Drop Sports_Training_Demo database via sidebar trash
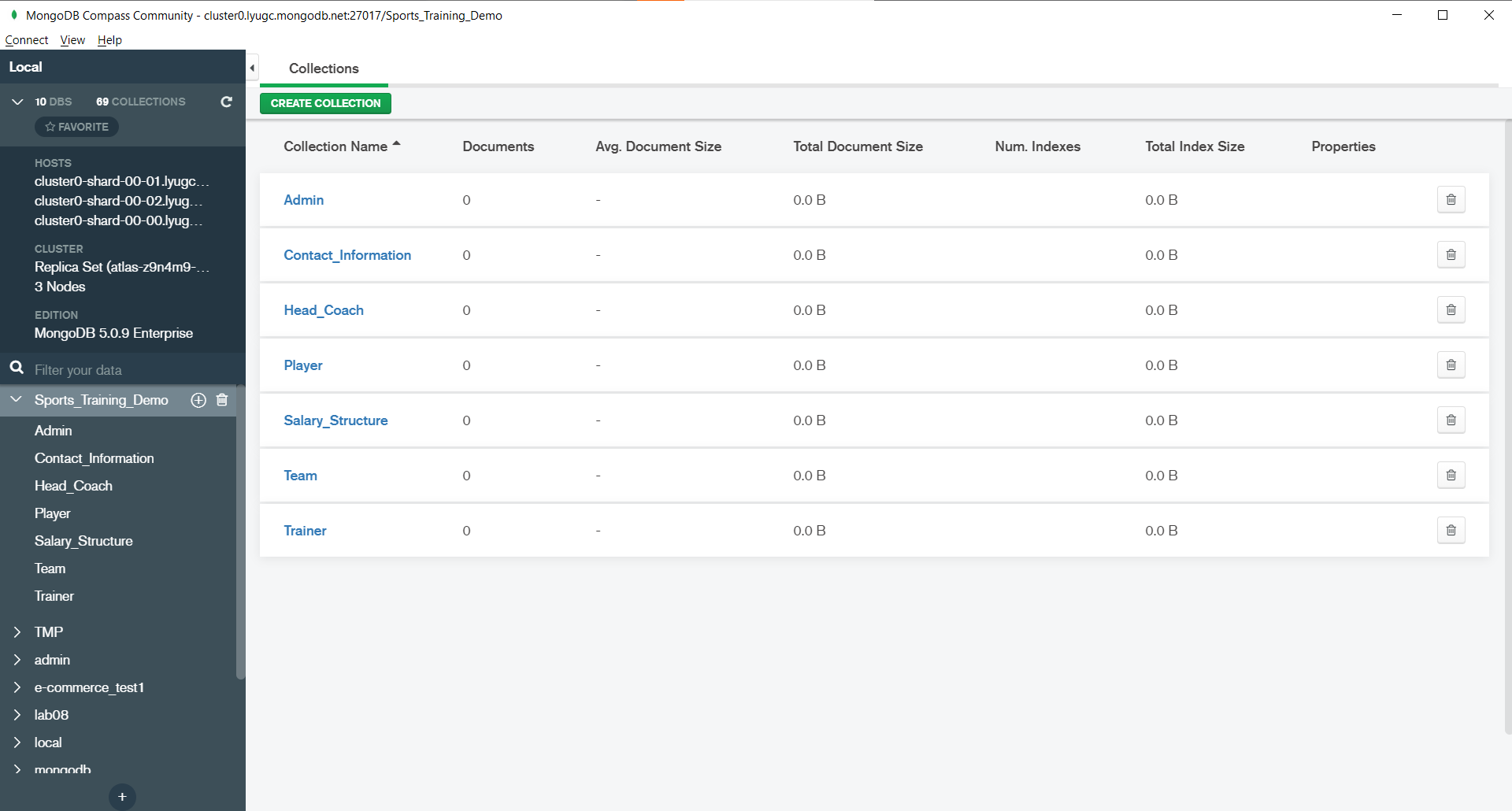Image resolution: width=1512 pixels, height=811 pixels. (222, 400)
